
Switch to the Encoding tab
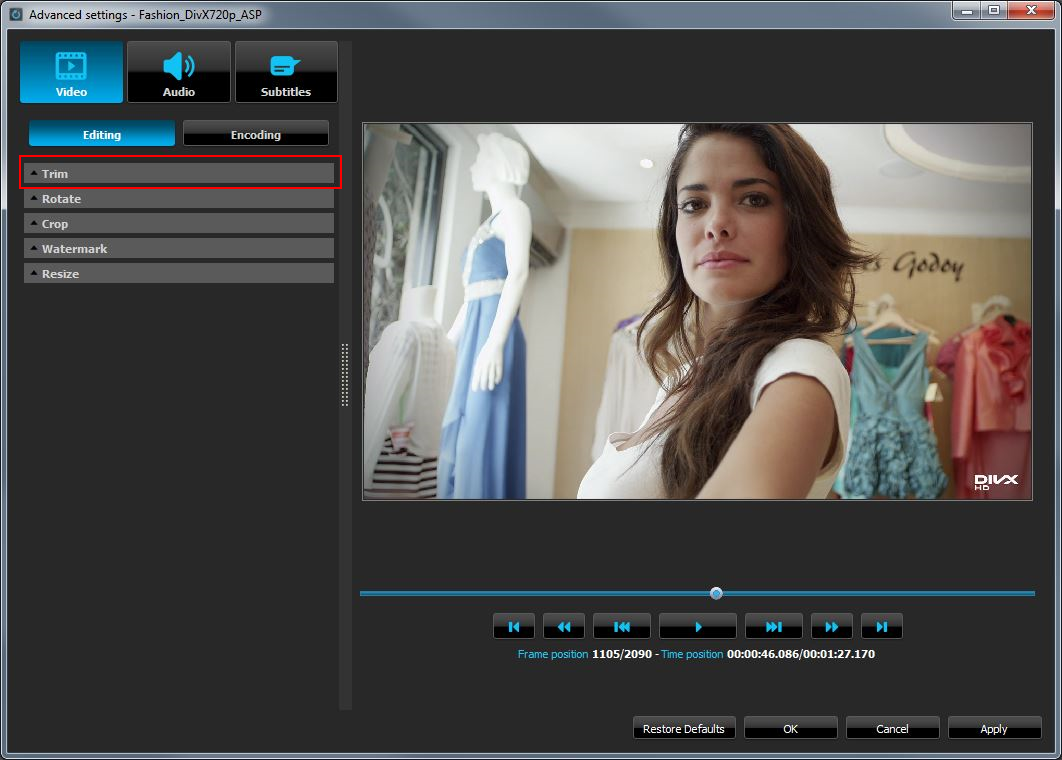pos(256,133)
